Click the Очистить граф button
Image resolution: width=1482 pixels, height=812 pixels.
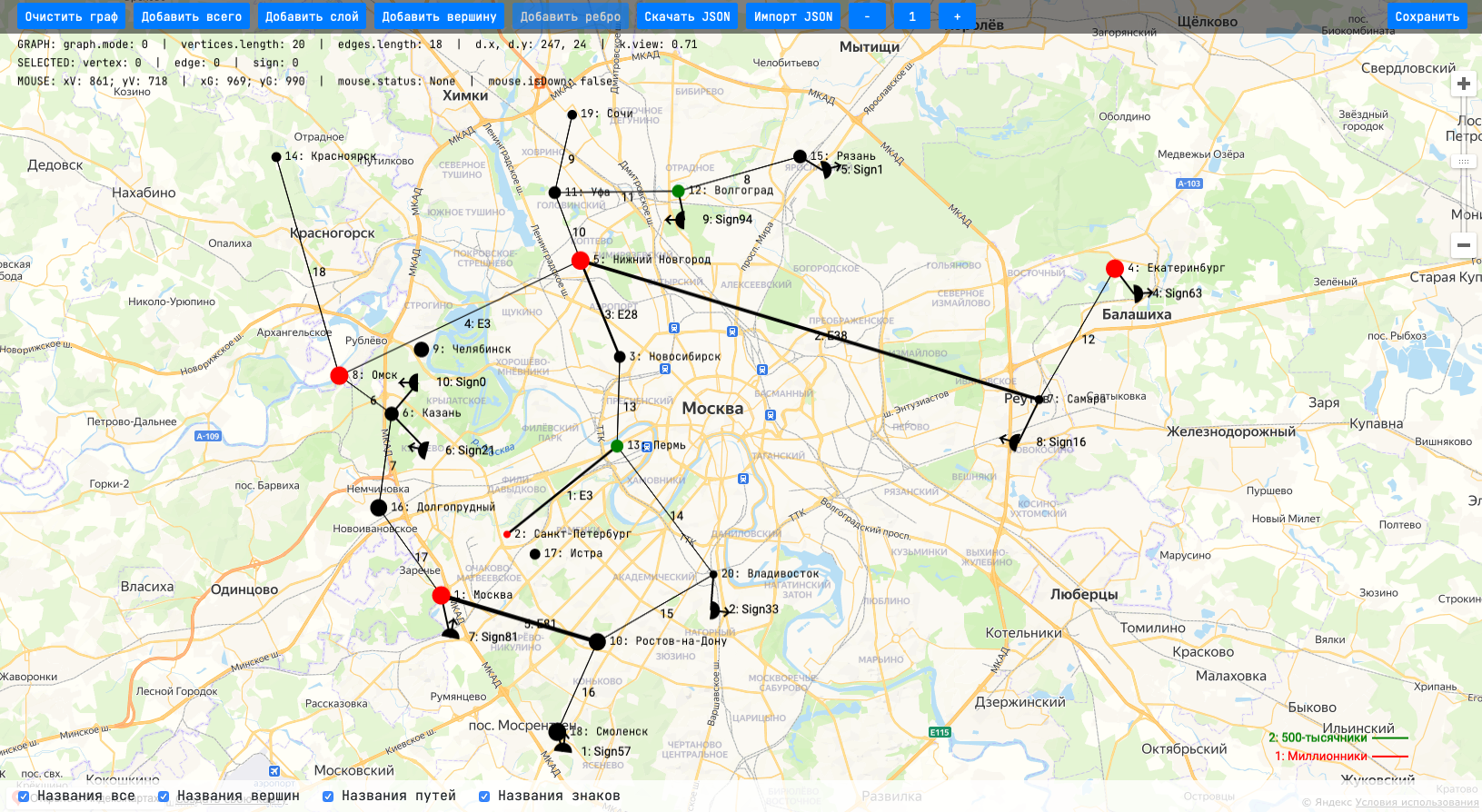71,16
